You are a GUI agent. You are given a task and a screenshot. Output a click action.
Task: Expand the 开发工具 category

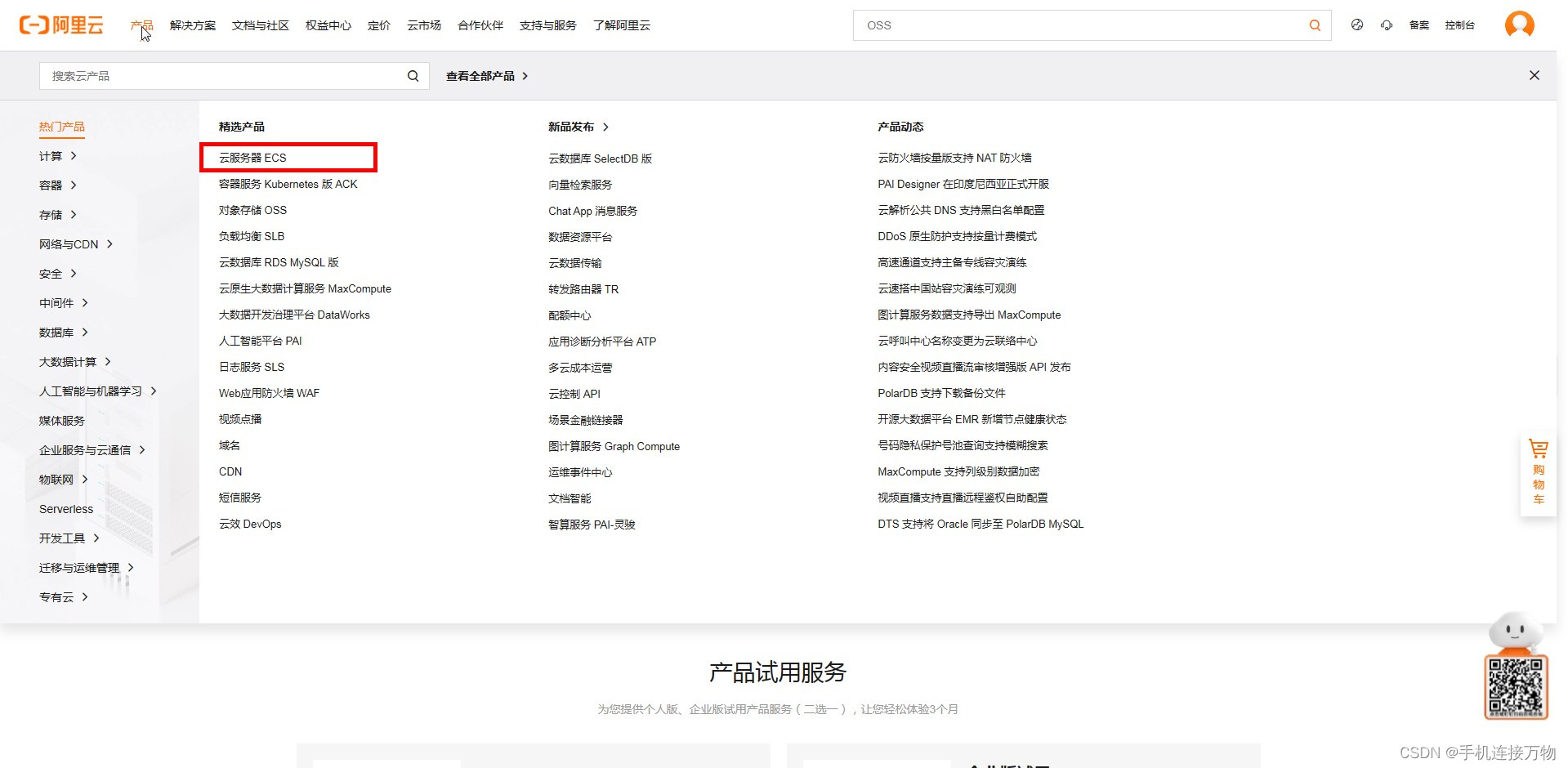coord(69,538)
